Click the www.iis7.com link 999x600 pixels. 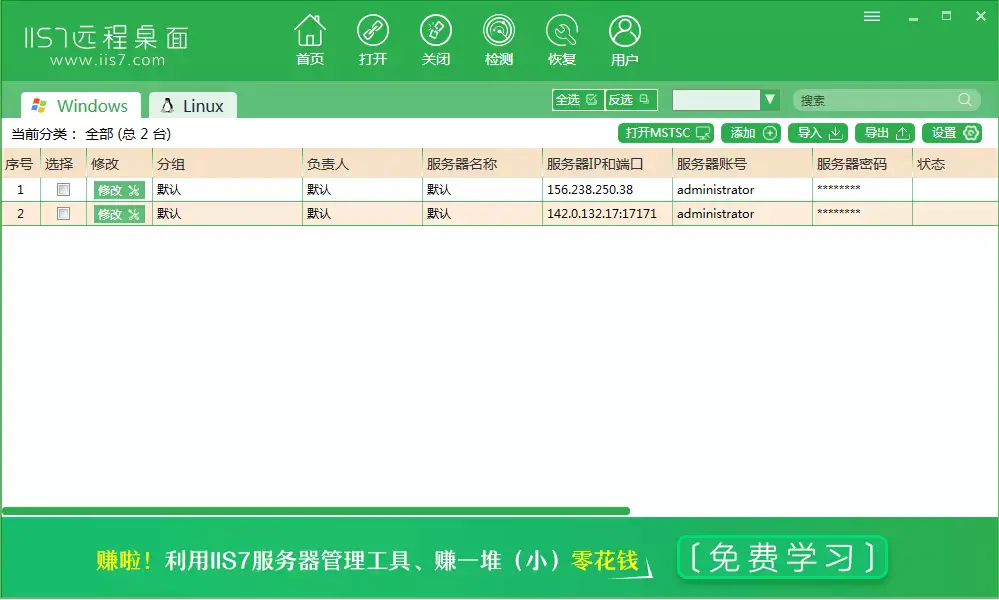point(107,61)
